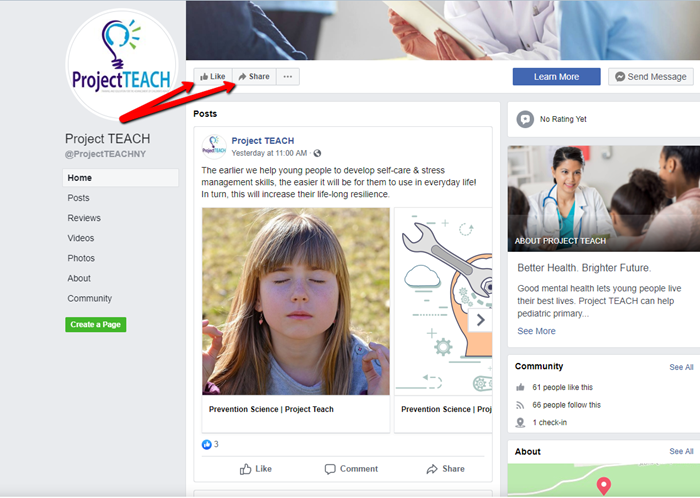
Task: Open the meditating girl post image
Action: [296, 301]
